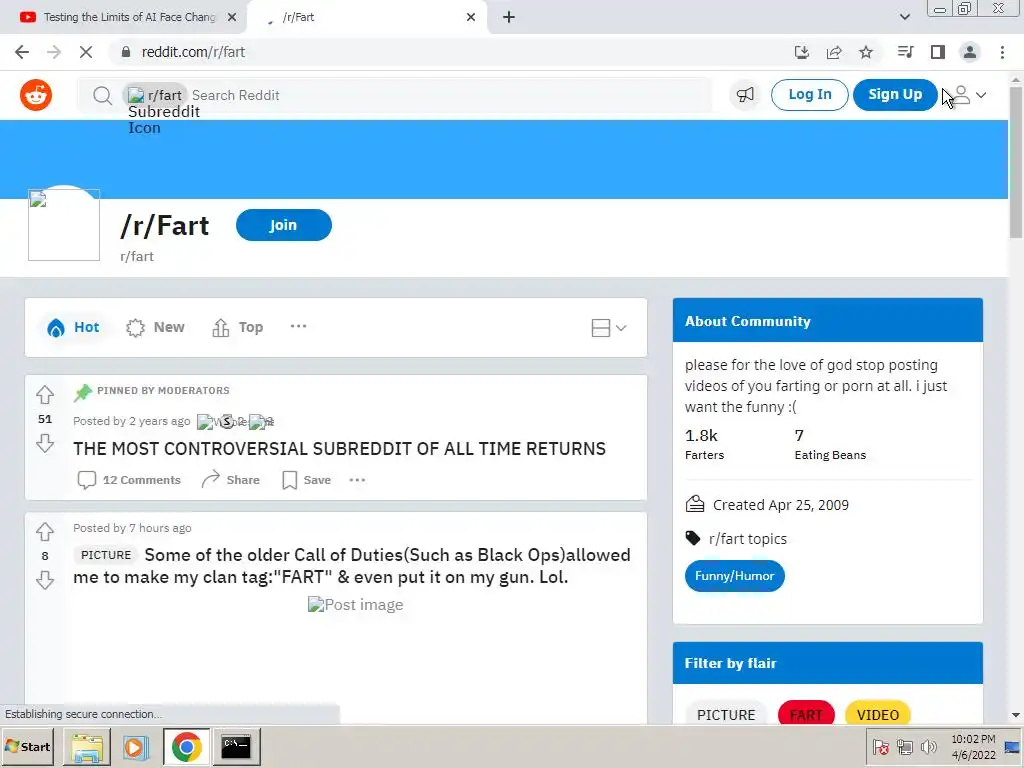Screen dimensions: 1024x768
Task: Click the '1.8k' Farters count
Action: [x=701, y=436]
